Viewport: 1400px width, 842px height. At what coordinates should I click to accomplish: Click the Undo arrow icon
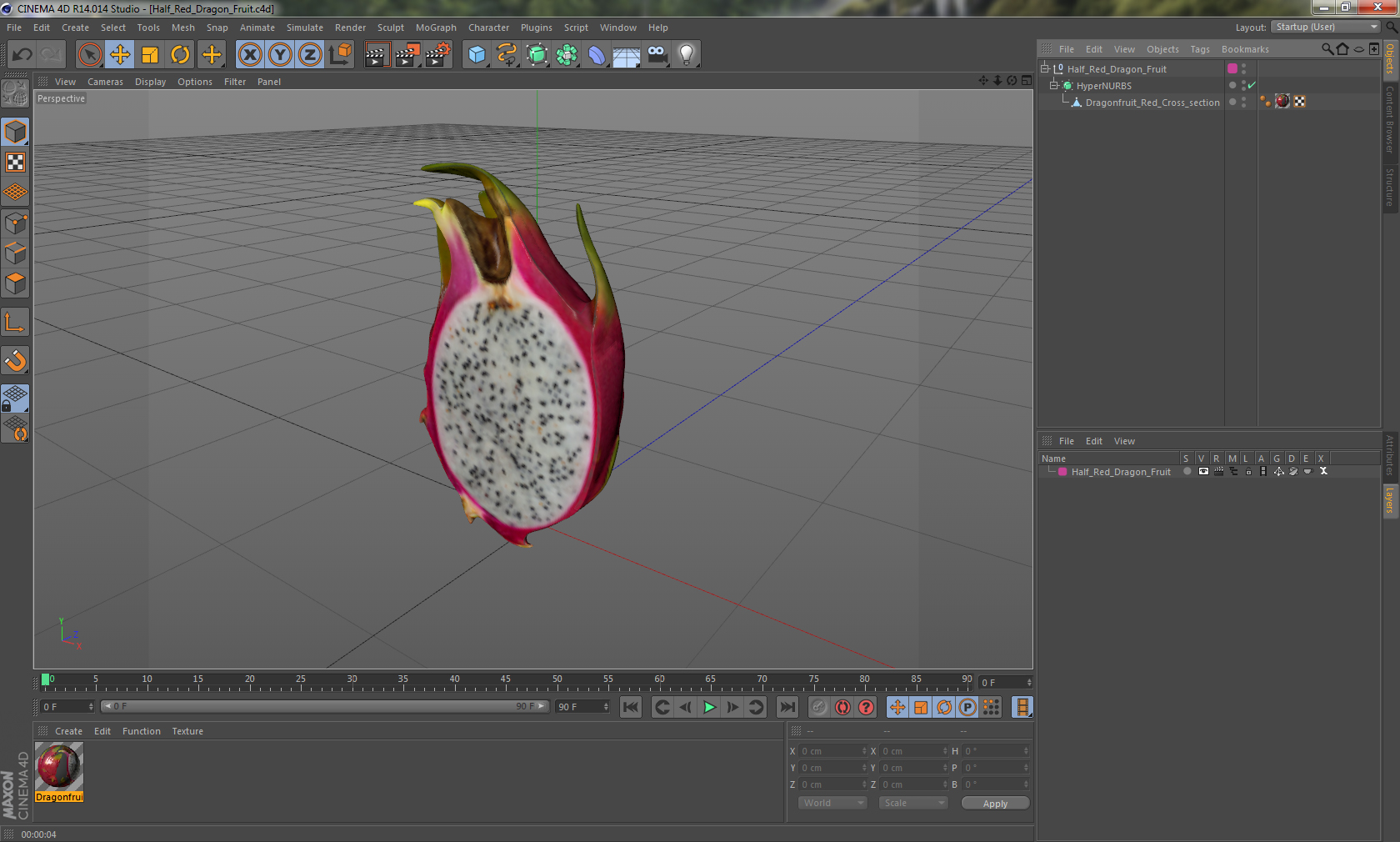pos(22,55)
